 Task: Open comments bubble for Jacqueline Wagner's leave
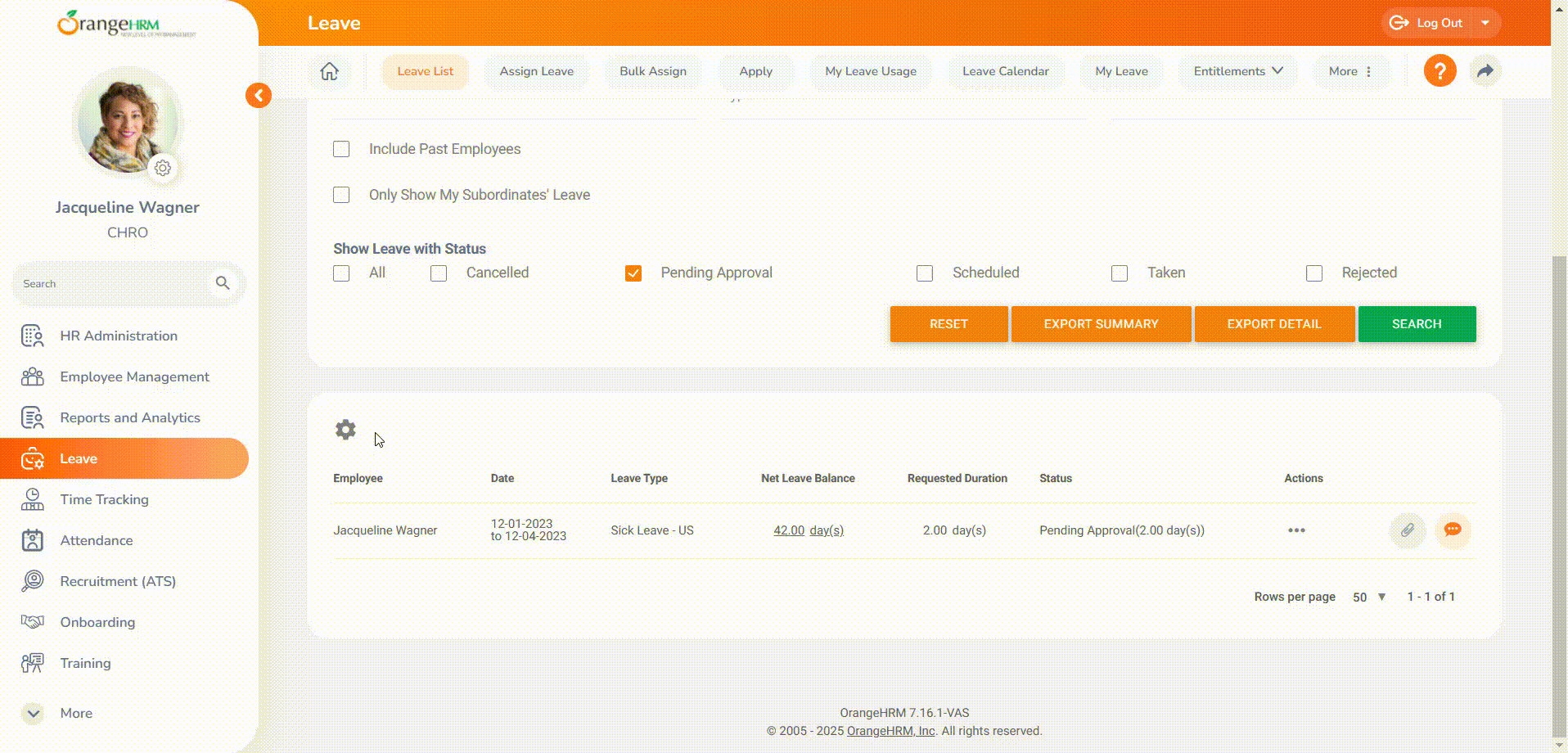(1453, 530)
